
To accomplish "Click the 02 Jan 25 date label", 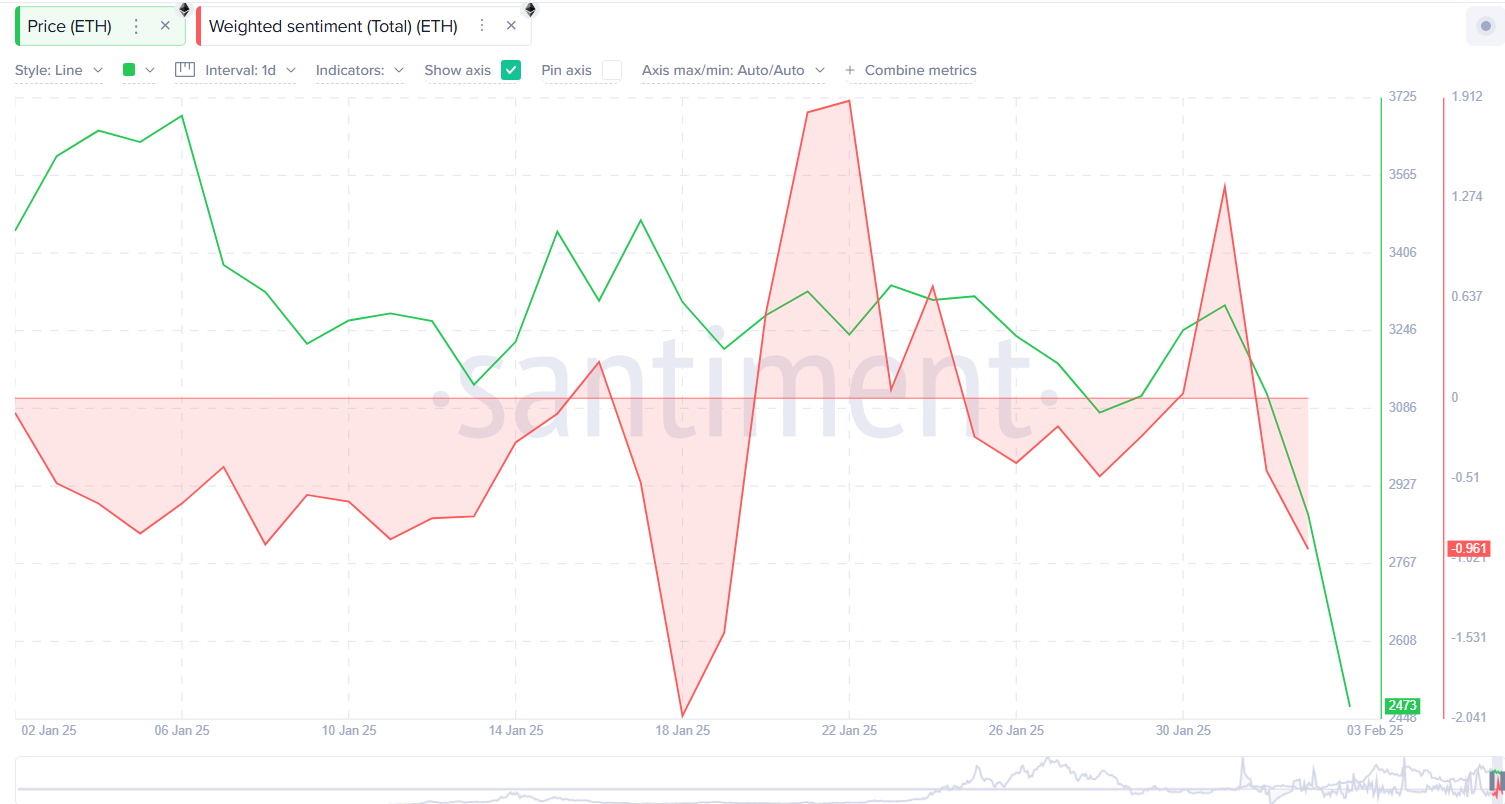I will (x=49, y=731).
